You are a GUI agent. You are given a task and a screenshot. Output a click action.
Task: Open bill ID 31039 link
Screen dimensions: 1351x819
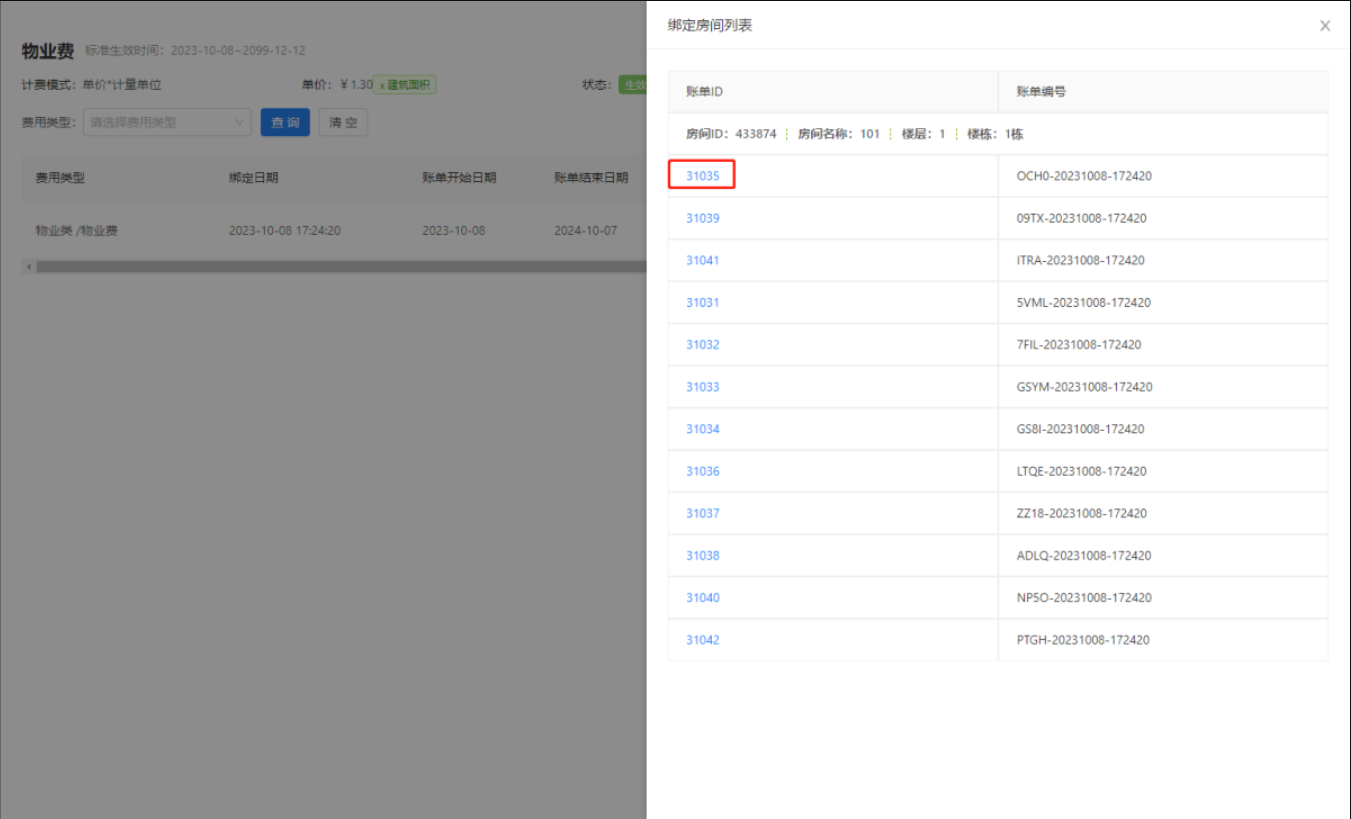click(x=702, y=218)
